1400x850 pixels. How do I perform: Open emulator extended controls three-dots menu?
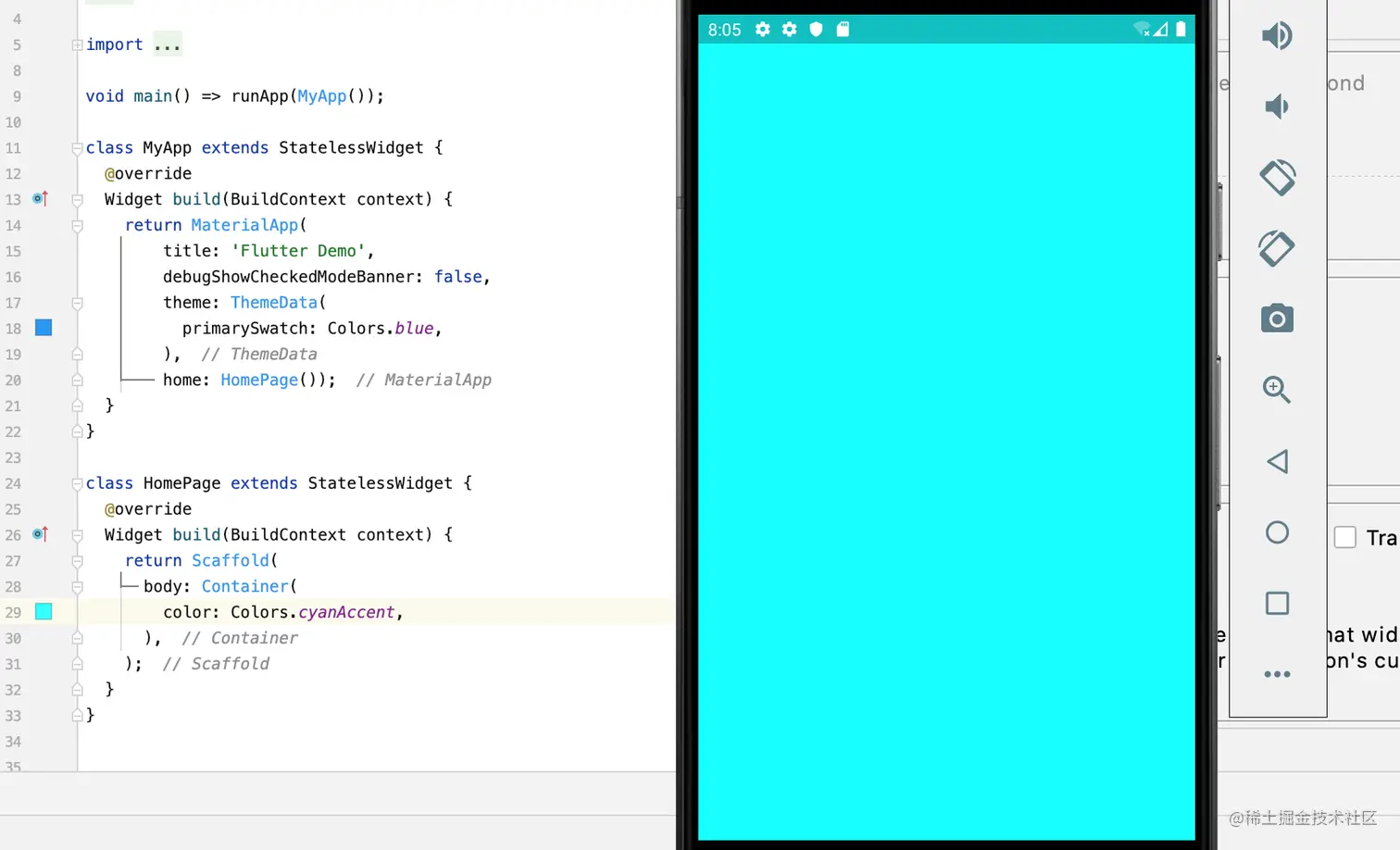pos(1277,674)
